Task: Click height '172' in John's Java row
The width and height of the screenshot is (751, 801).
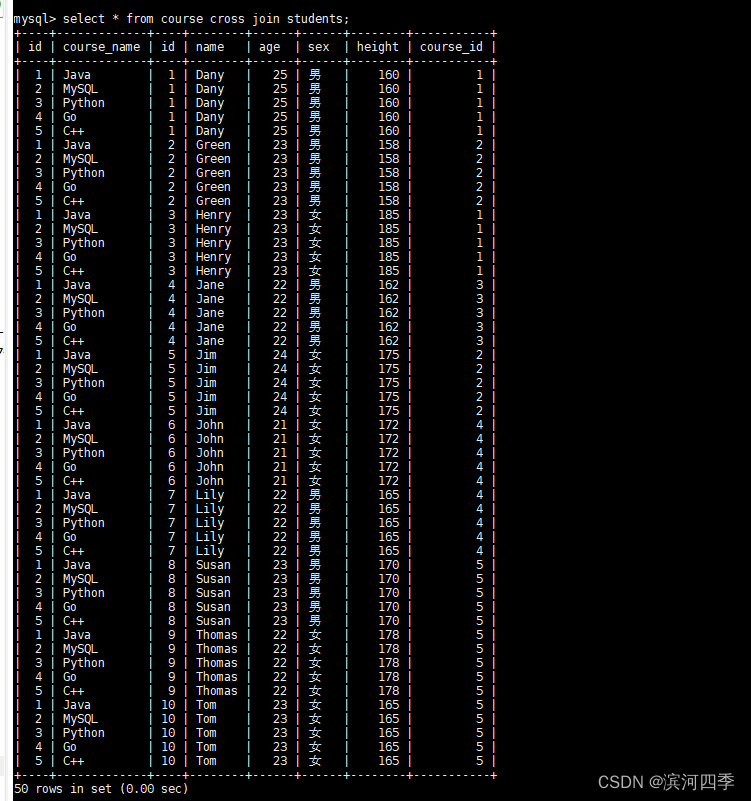Action: coord(389,425)
